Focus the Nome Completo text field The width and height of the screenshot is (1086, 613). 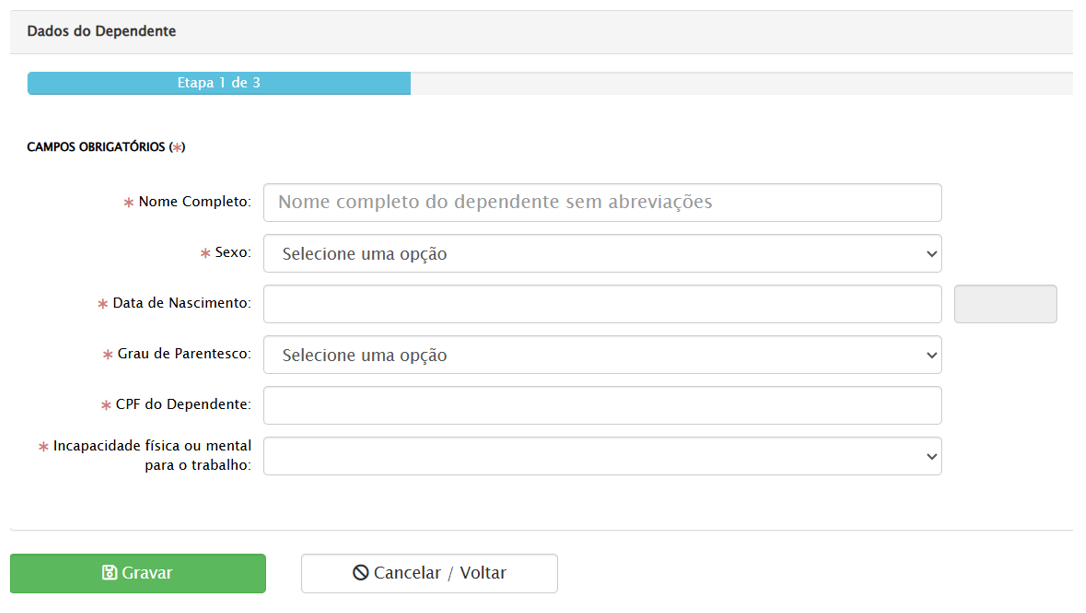pyautogui.click(x=602, y=202)
